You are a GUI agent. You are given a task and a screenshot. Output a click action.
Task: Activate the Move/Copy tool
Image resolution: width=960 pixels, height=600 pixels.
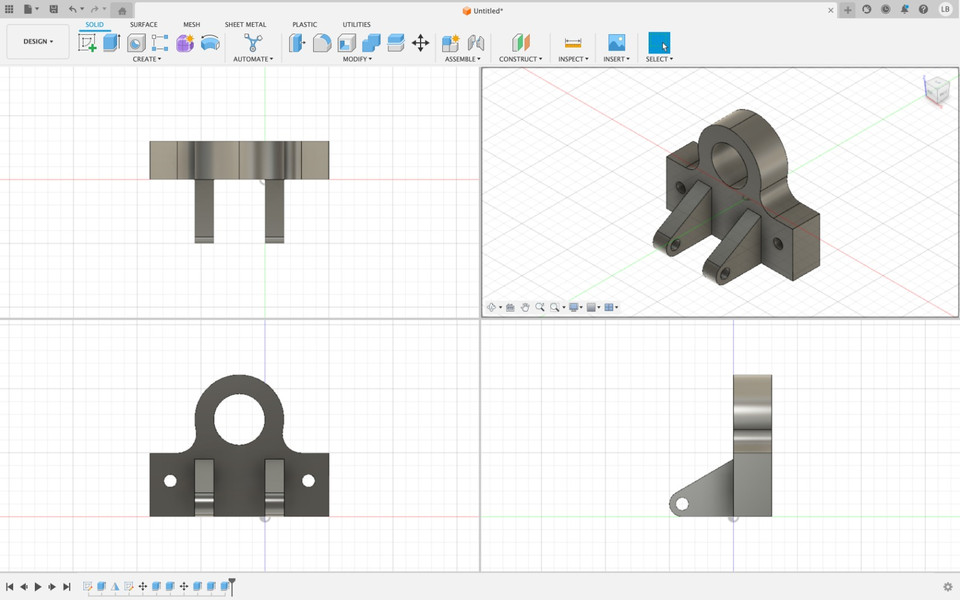point(420,42)
